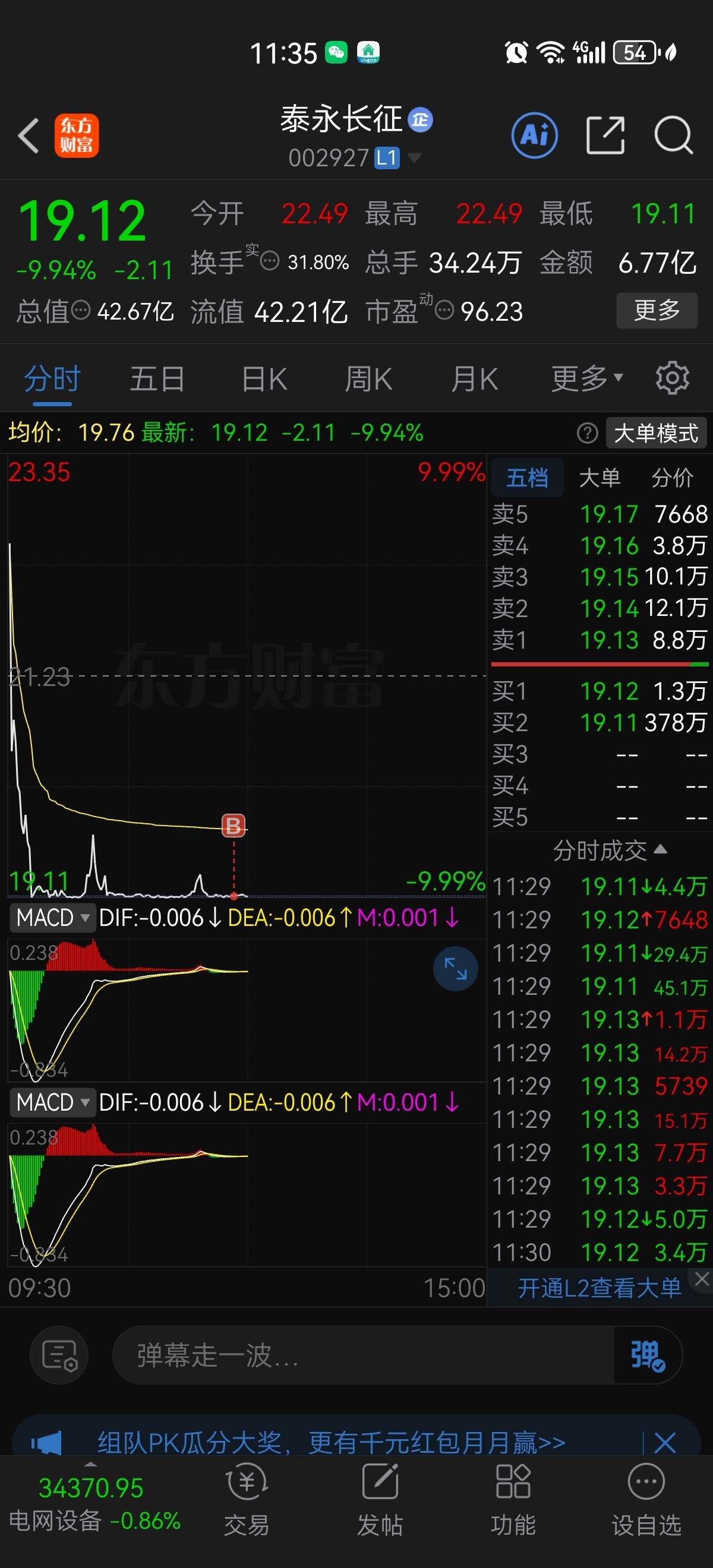The height and width of the screenshot is (1568, 713).
Task: Tap the alarm status icon
Action: click(516, 52)
